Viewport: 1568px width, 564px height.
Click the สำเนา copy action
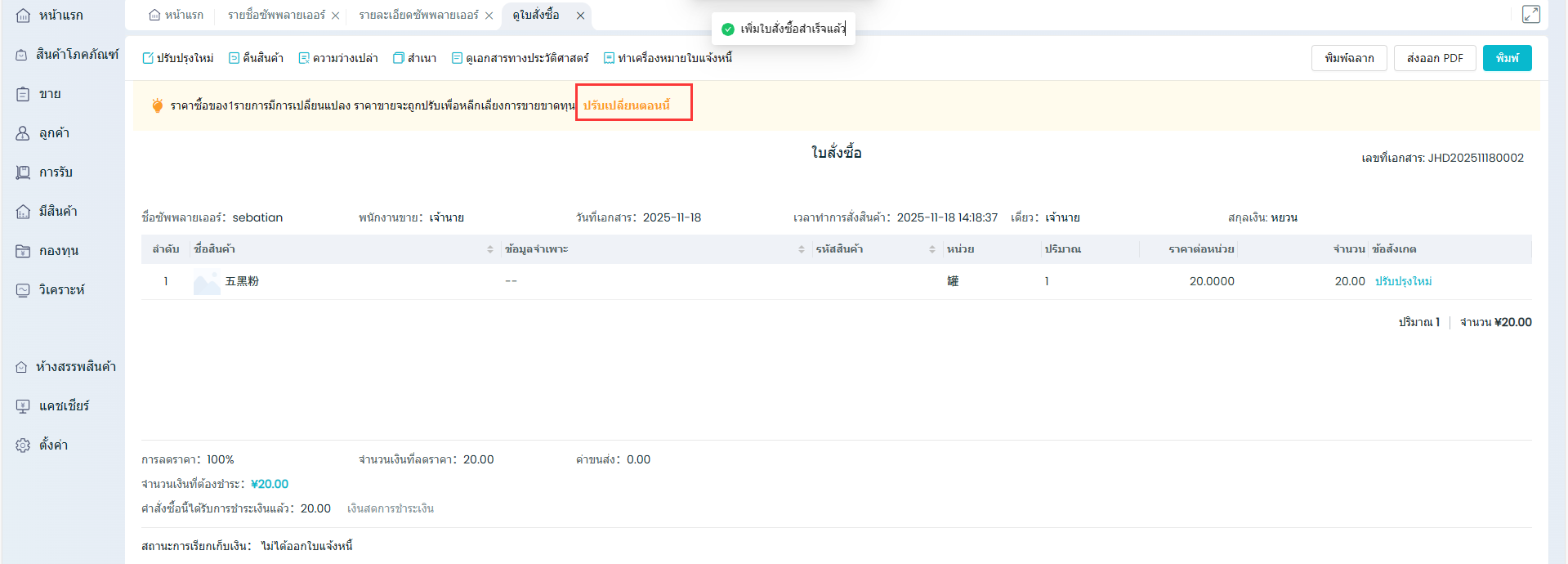(415, 58)
